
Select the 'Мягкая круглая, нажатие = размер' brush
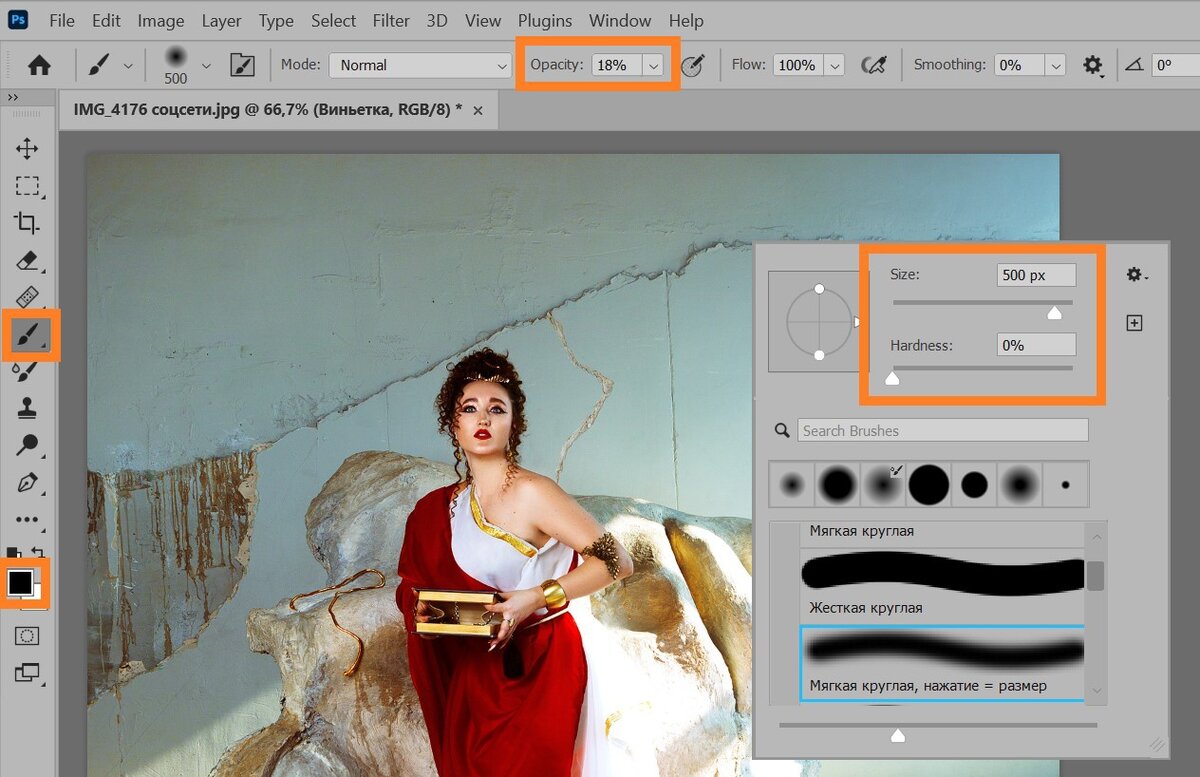[941, 663]
